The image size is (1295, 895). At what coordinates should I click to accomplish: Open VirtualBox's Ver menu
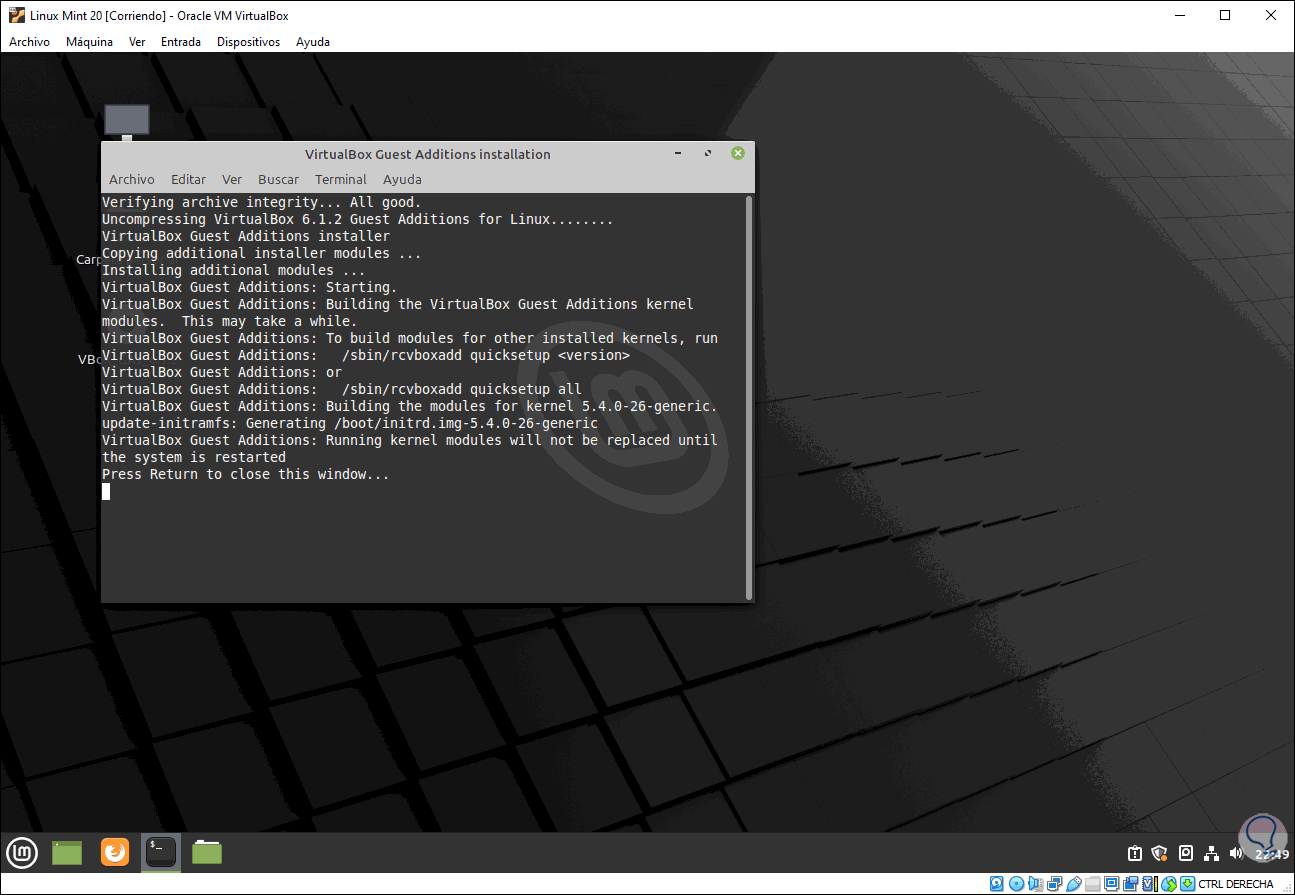pyautogui.click(x=137, y=42)
